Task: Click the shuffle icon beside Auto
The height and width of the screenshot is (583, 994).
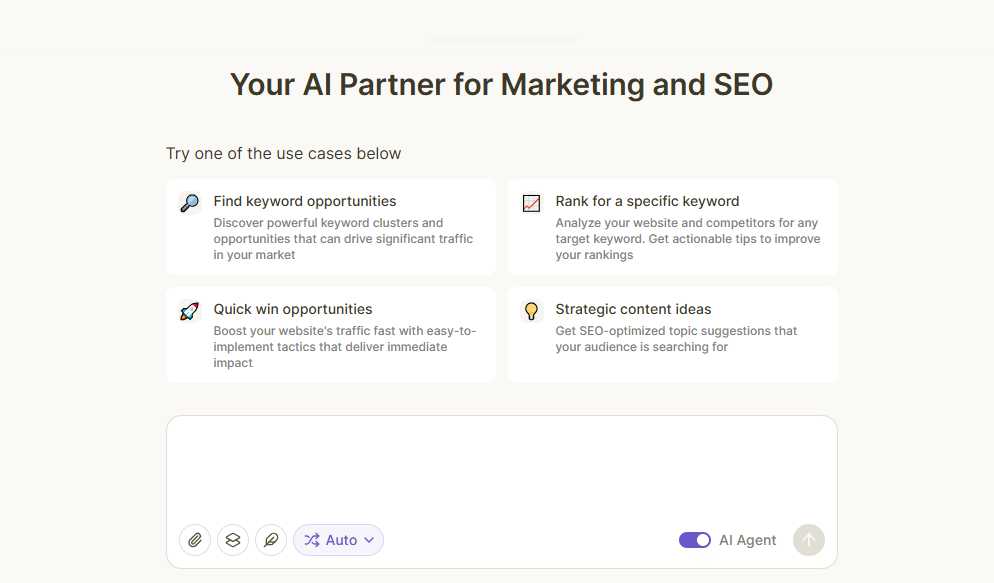Action: [x=312, y=540]
